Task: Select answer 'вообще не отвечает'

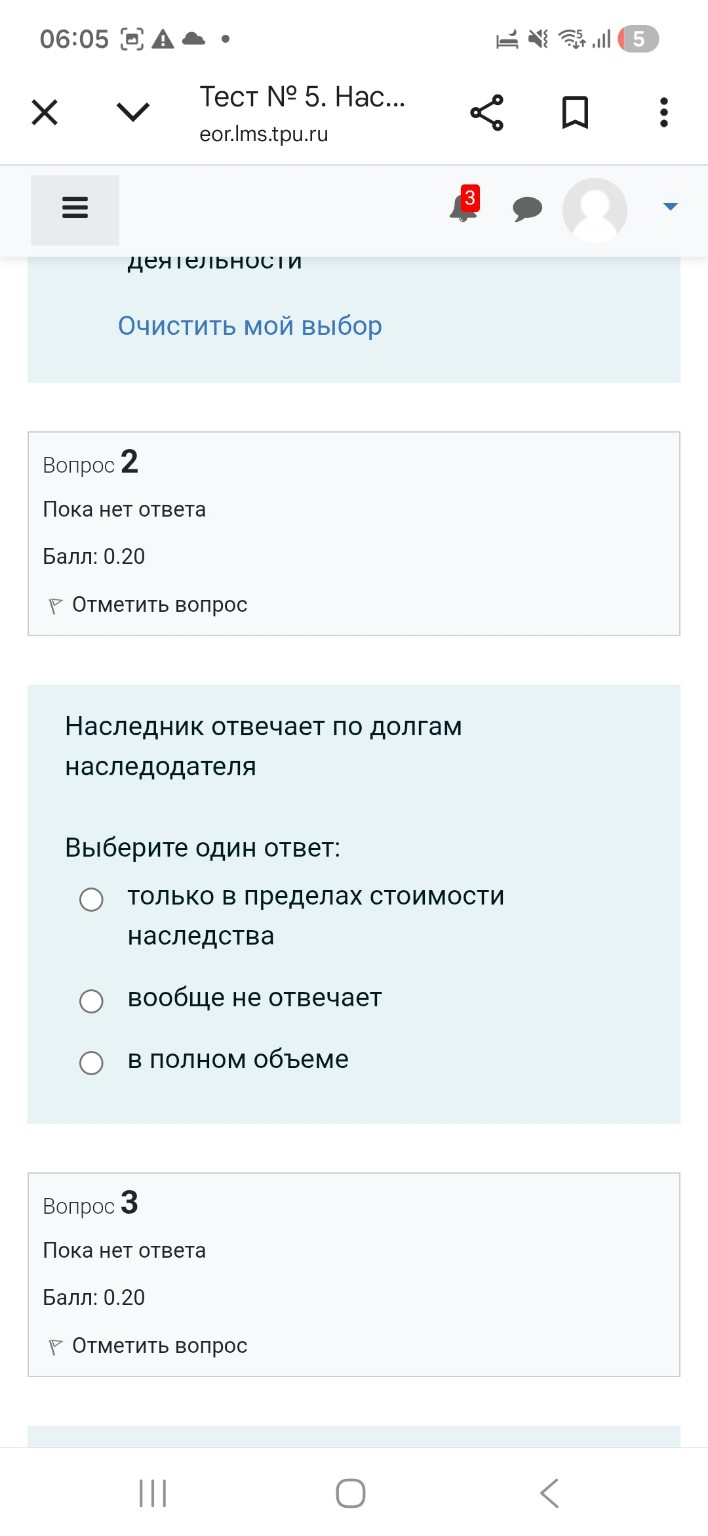Action: 91,1000
